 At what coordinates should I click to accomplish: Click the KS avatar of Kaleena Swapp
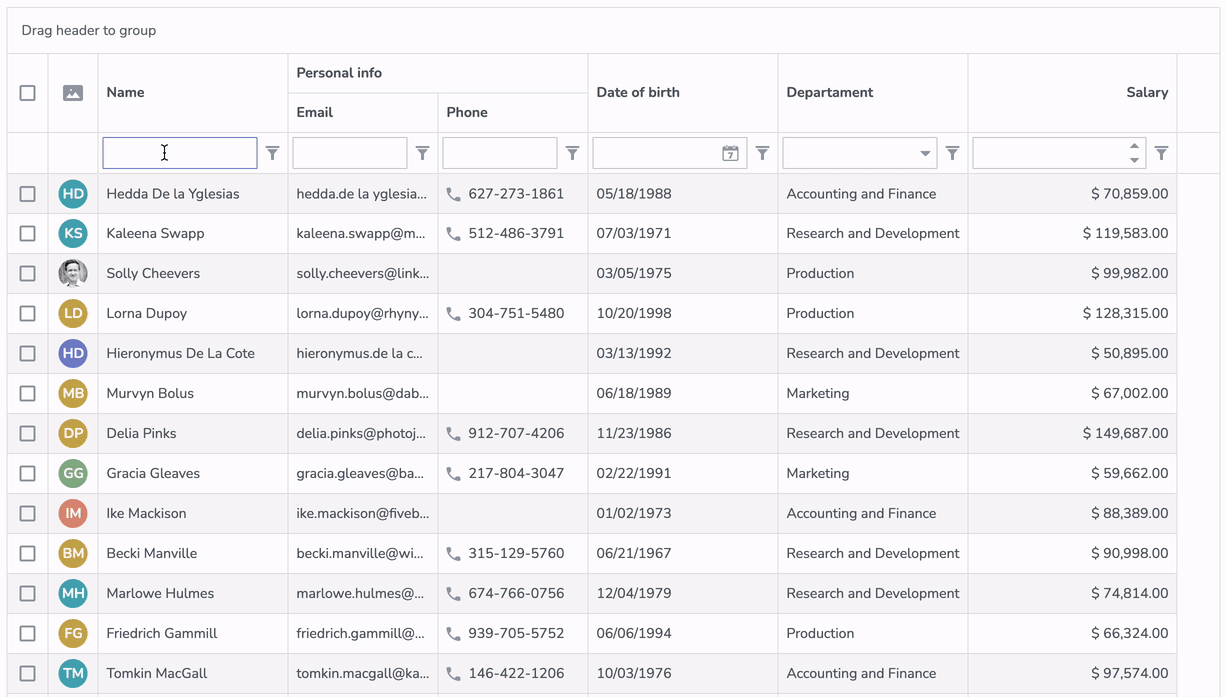(x=73, y=234)
